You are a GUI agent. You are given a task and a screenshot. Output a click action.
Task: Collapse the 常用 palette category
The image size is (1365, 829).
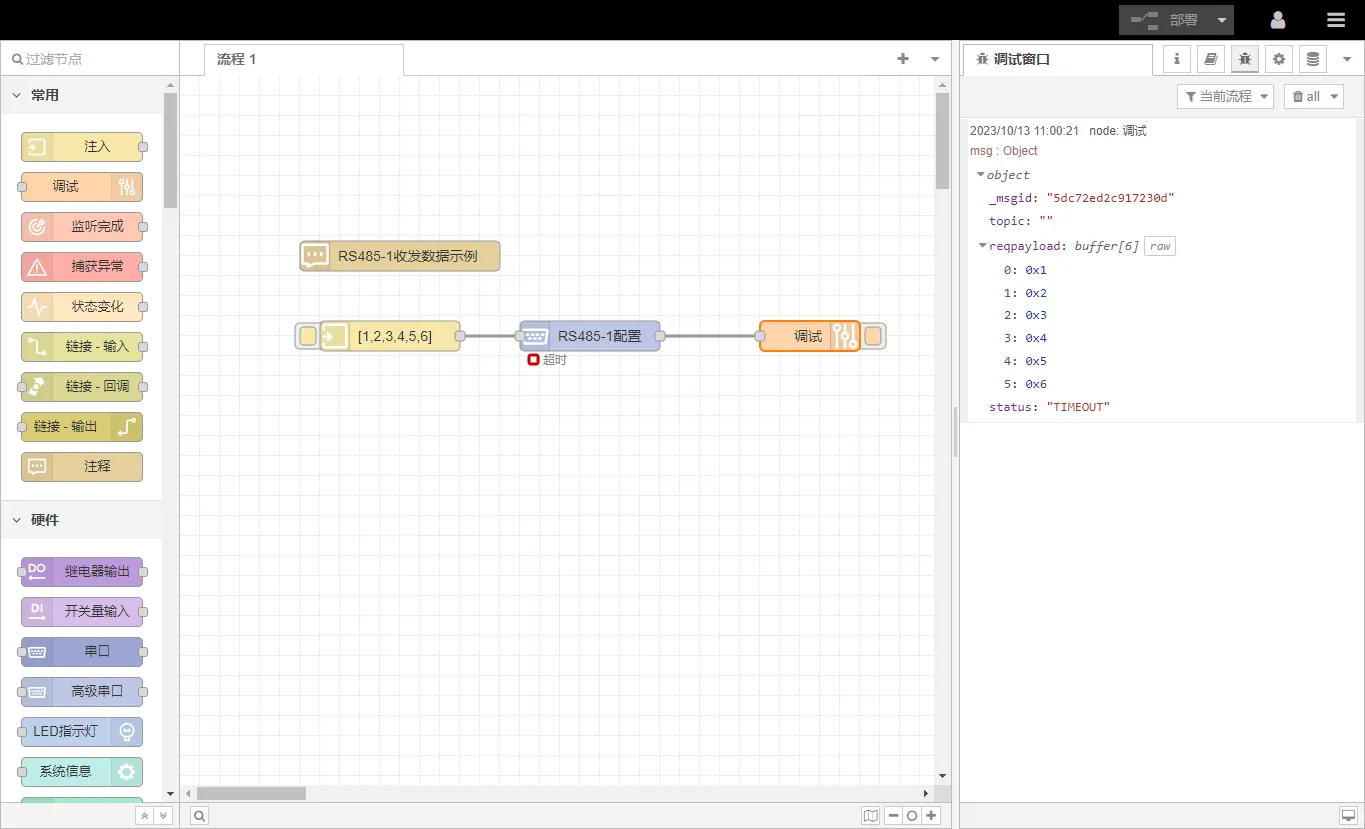(17, 95)
